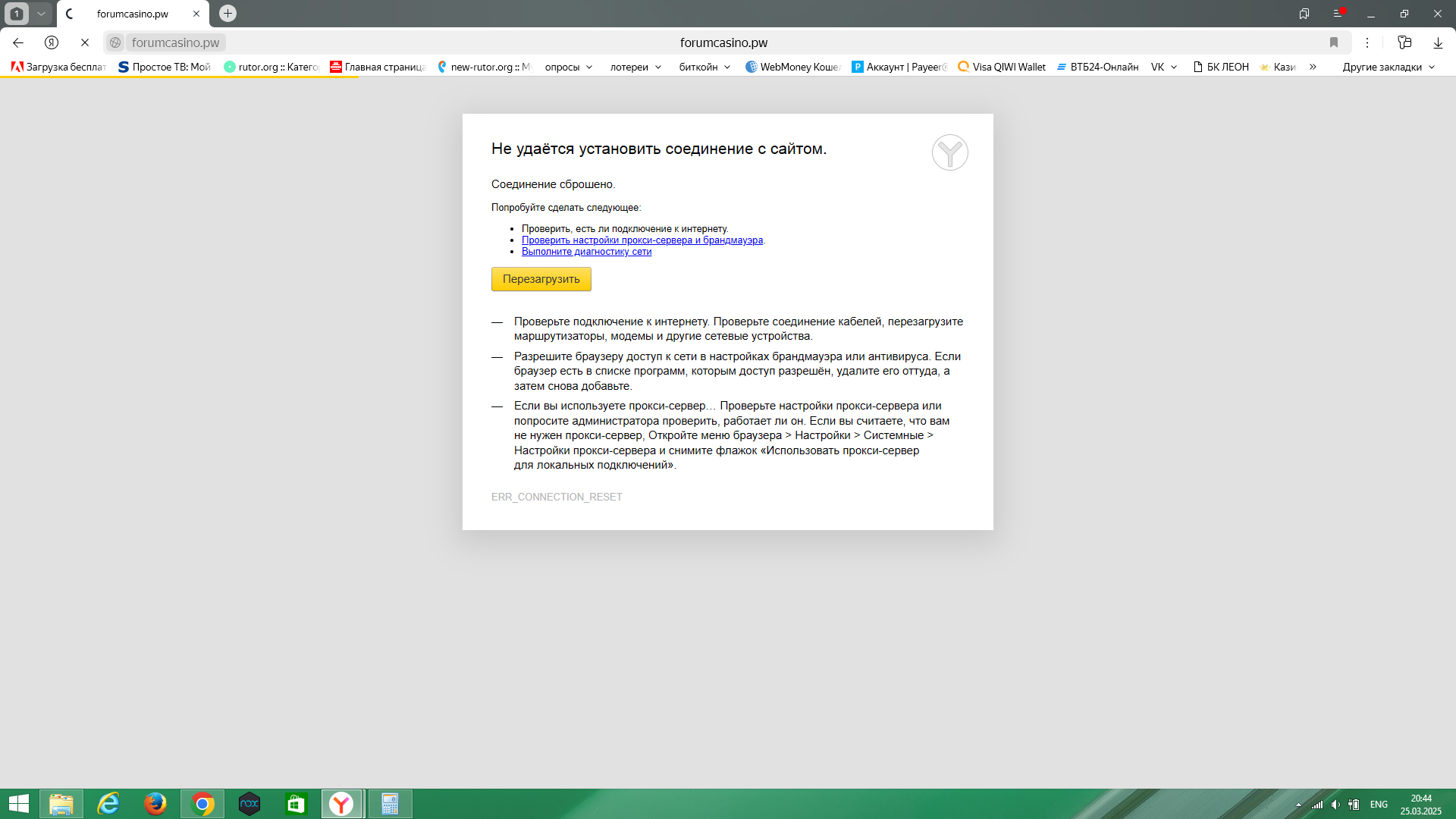
Task: Expand the лотереи bookmark folder
Action: click(x=635, y=67)
